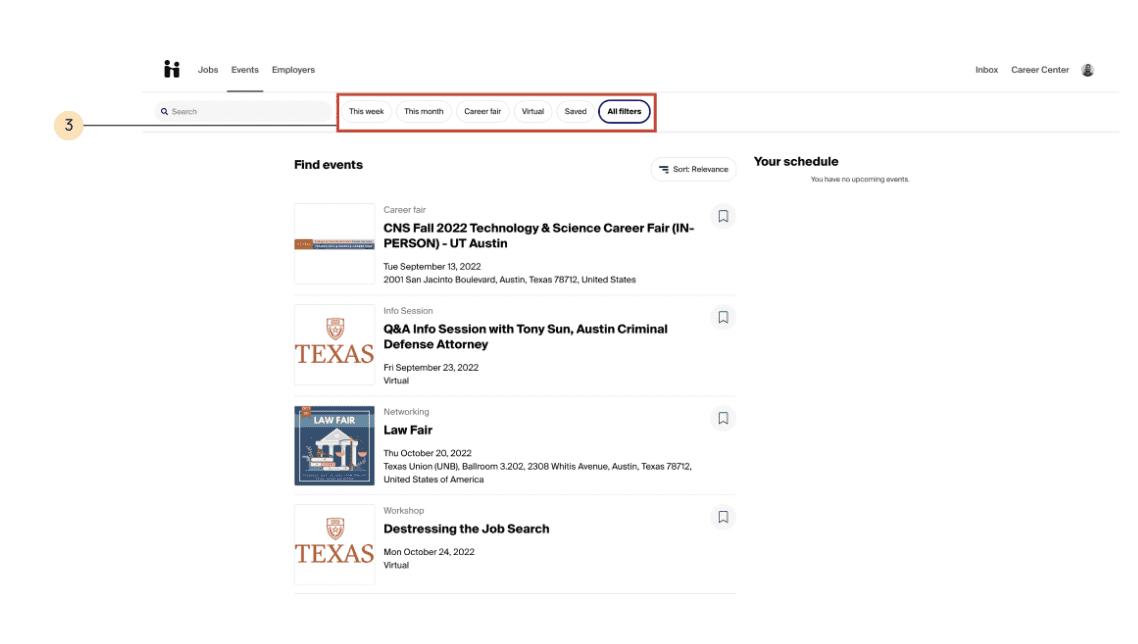Click the Your schedule heading
This screenshot has height=644, width=1138.
(796, 161)
